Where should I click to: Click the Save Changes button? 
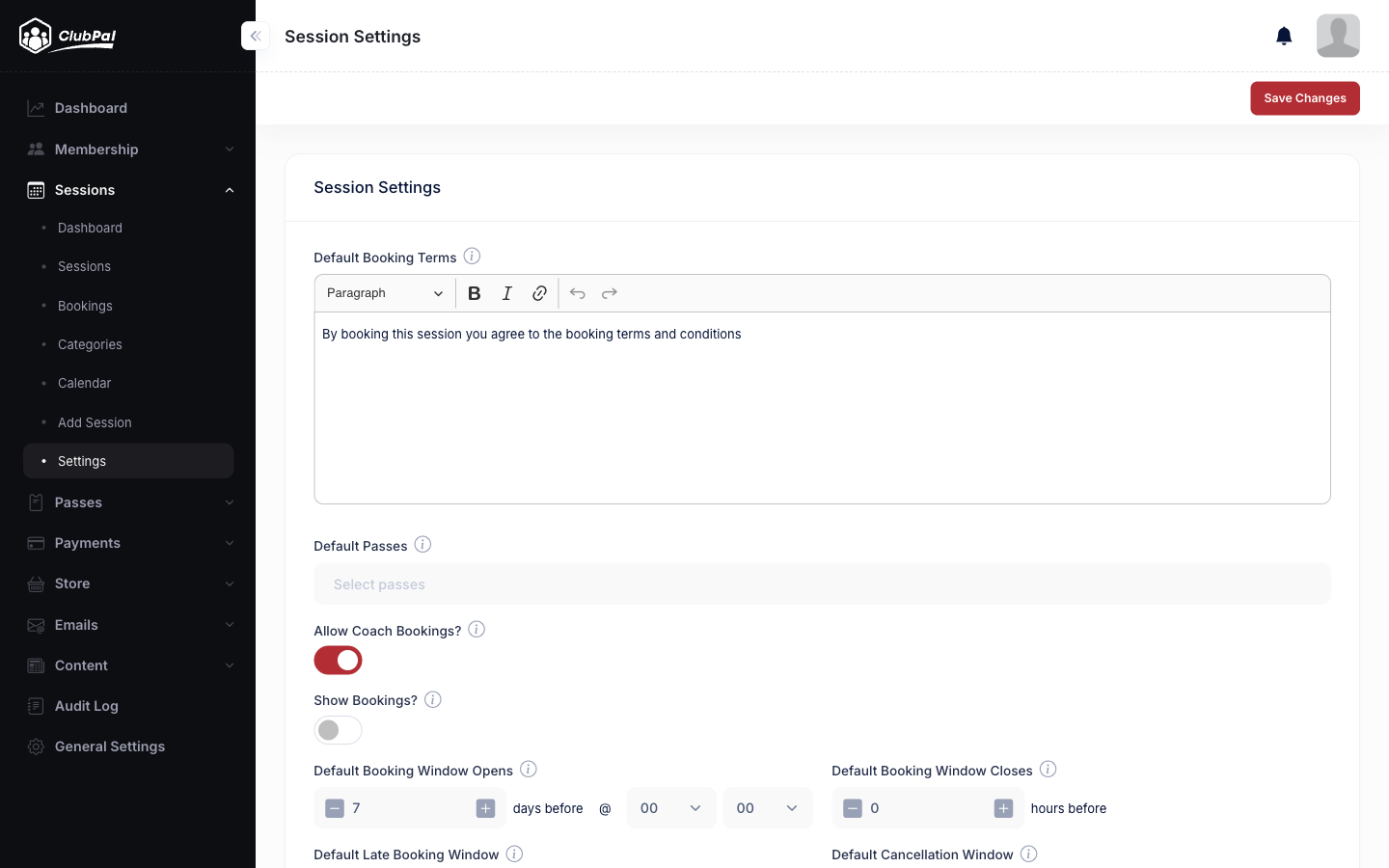[x=1305, y=98]
